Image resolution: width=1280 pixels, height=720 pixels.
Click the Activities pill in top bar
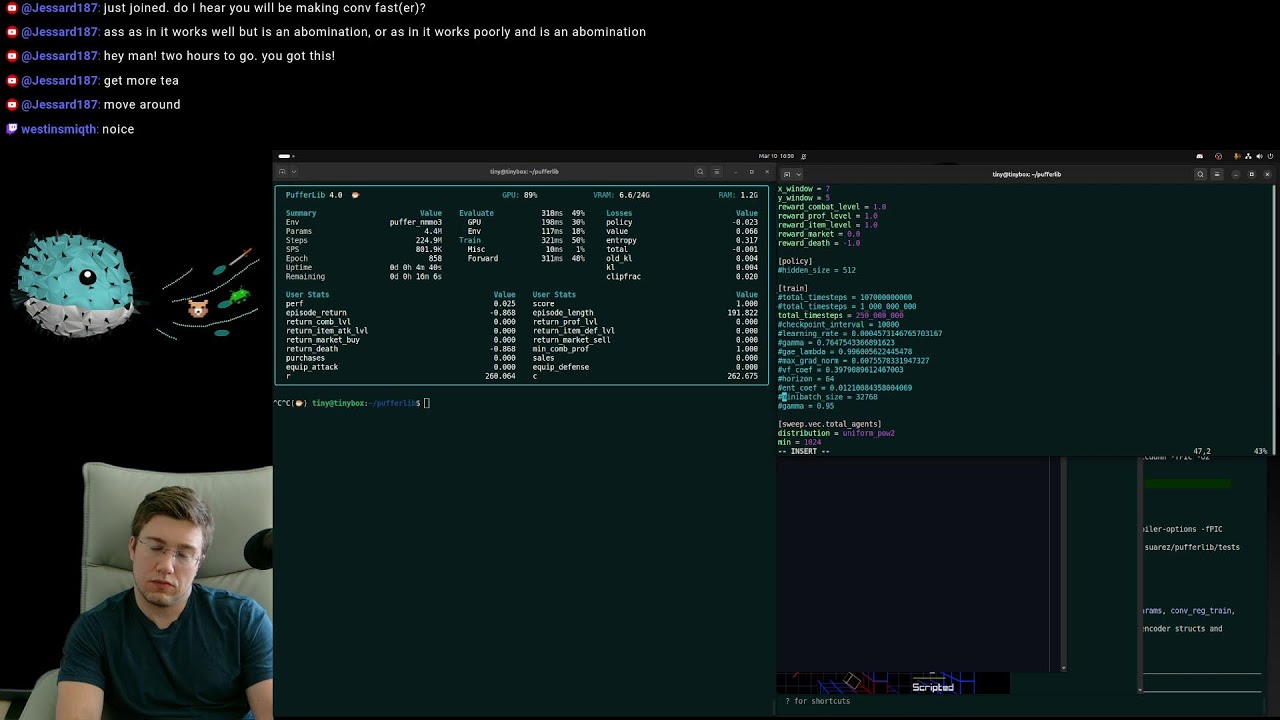coord(284,156)
